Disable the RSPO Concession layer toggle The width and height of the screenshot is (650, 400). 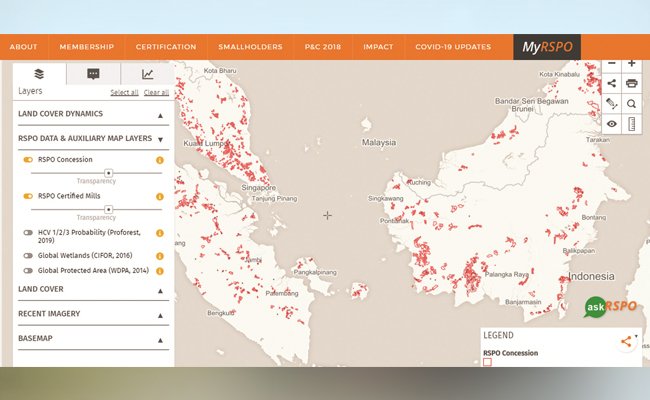click(x=28, y=160)
